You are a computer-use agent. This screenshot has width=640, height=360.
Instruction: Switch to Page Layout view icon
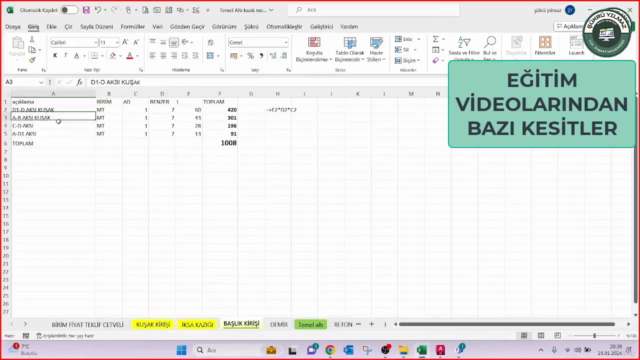[x=541, y=336]
